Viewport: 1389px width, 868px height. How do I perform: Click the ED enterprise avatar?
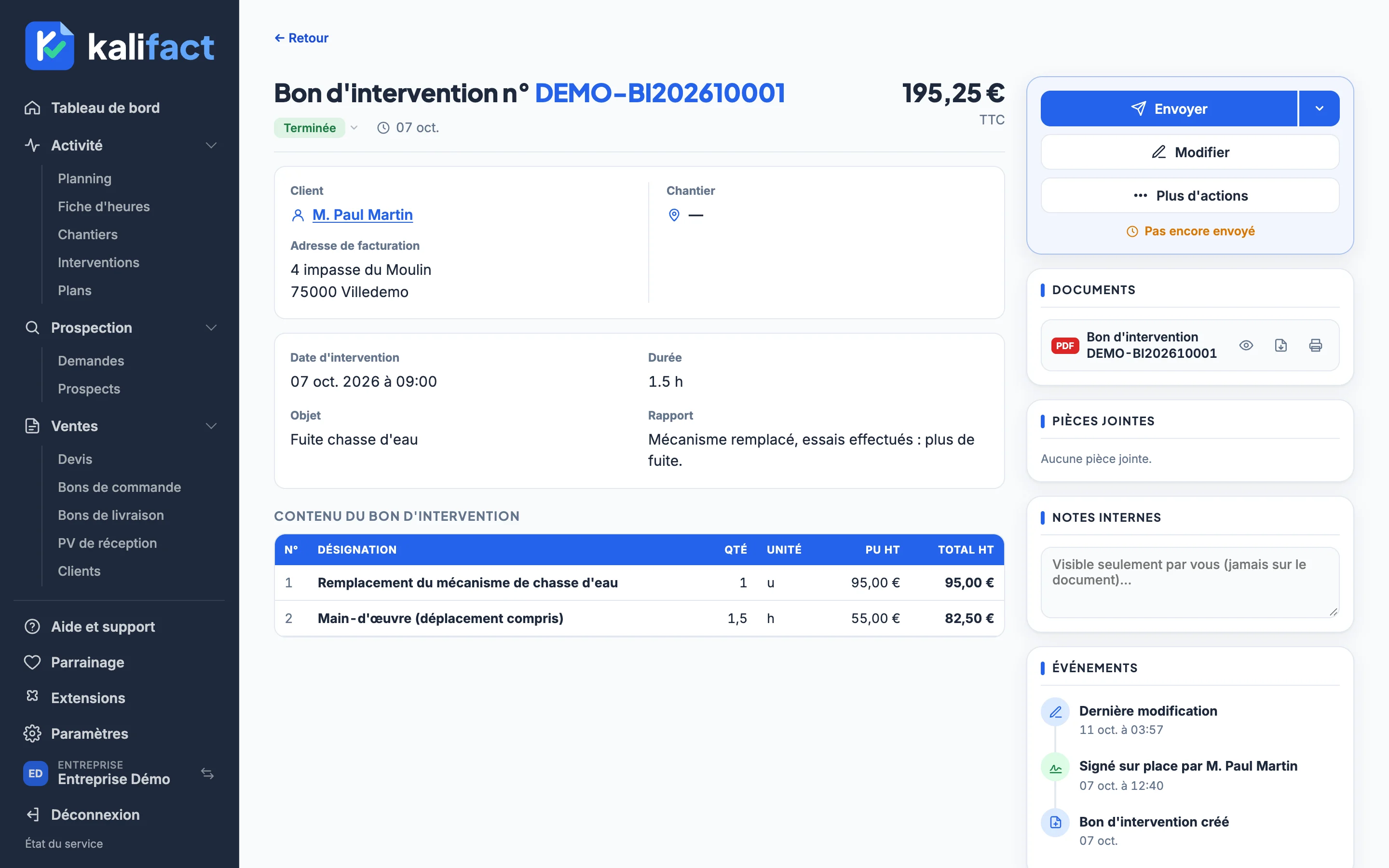pyautogui.click(x=36, y=773)
